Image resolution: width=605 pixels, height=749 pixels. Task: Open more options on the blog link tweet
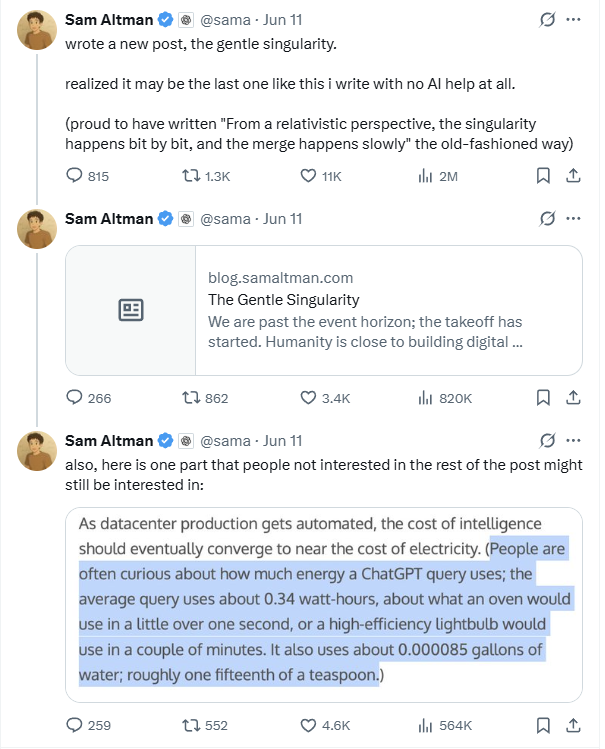pos(573,218)
